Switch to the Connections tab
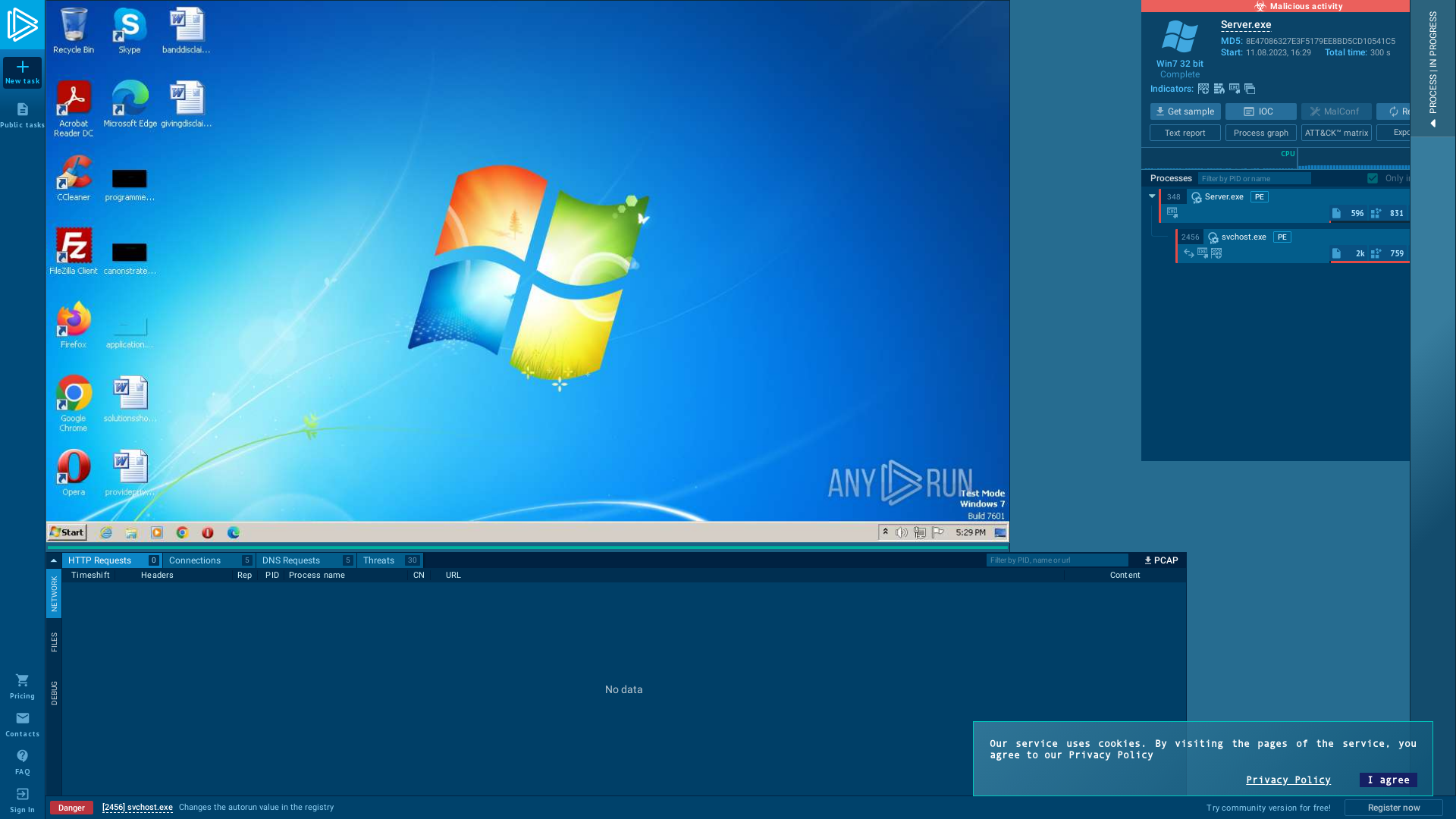The width and height of the screenshot is (1456, 819). [x=209, y=560]
